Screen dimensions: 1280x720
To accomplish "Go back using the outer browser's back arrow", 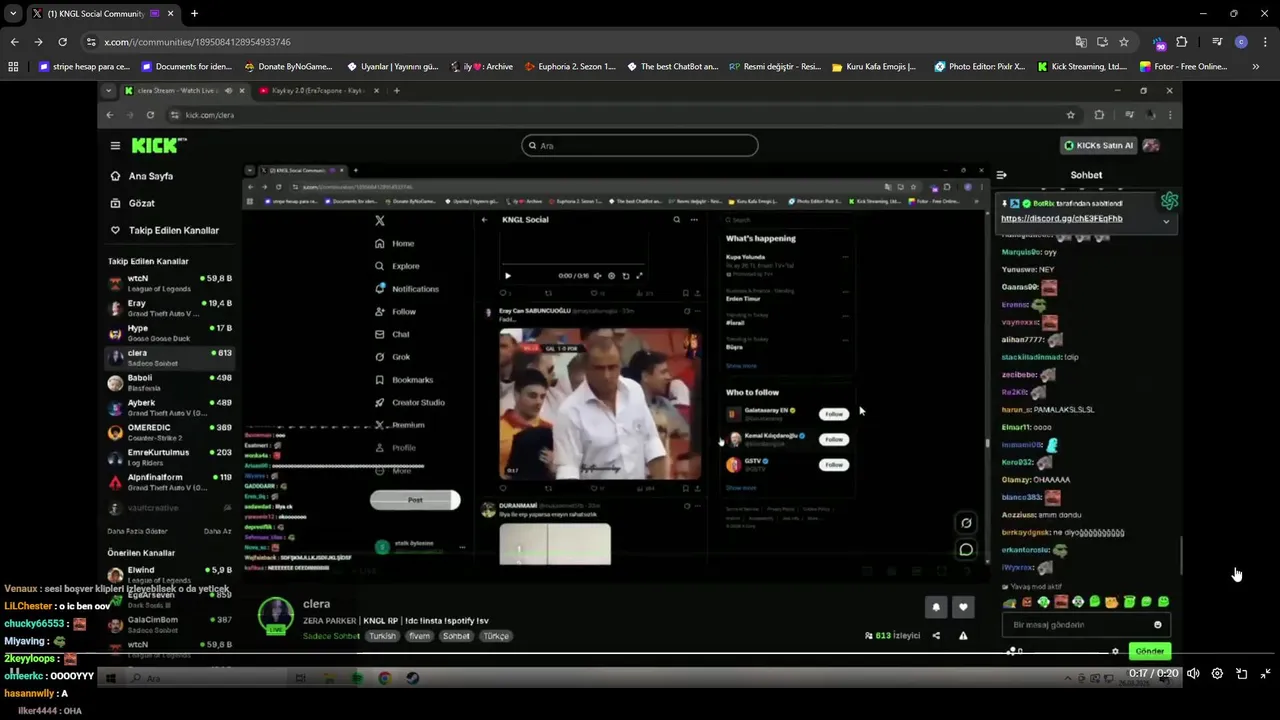I will 14,42.
